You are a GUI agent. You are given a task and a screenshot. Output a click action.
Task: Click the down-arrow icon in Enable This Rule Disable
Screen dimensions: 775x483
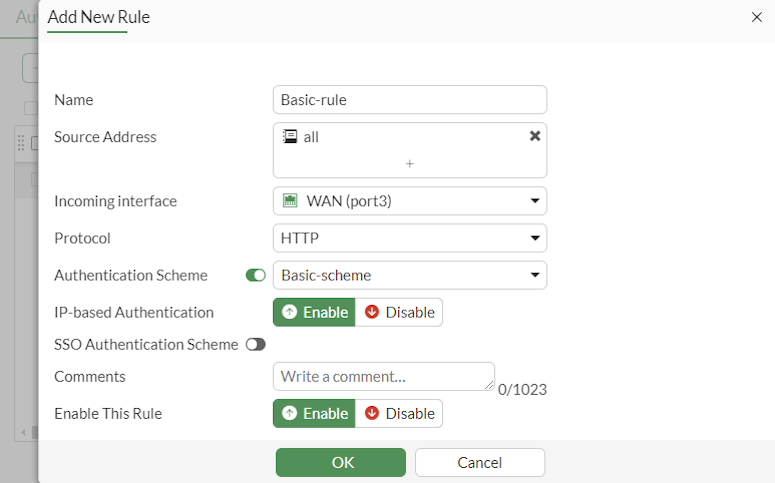click(x=372, y=413)
